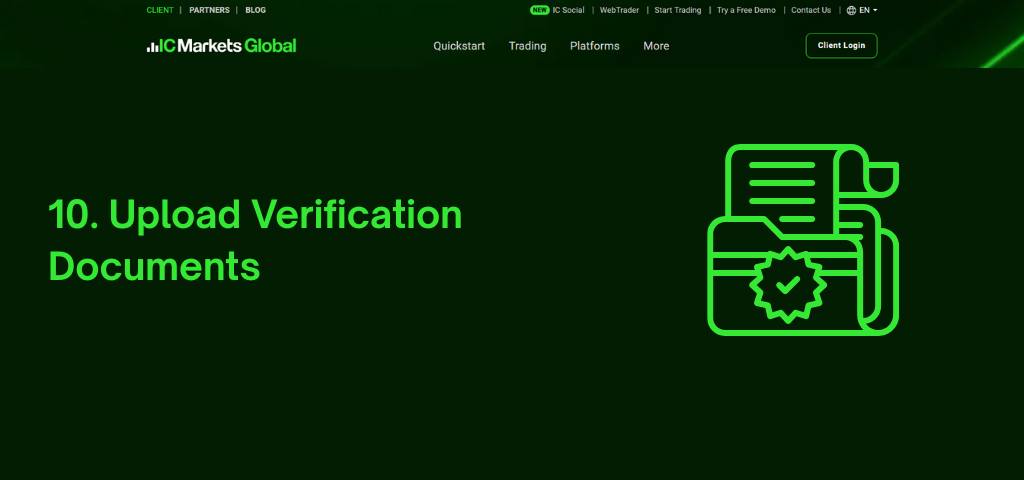
Task: Open the Contact Us page
Action: click(x=811, y=10)
